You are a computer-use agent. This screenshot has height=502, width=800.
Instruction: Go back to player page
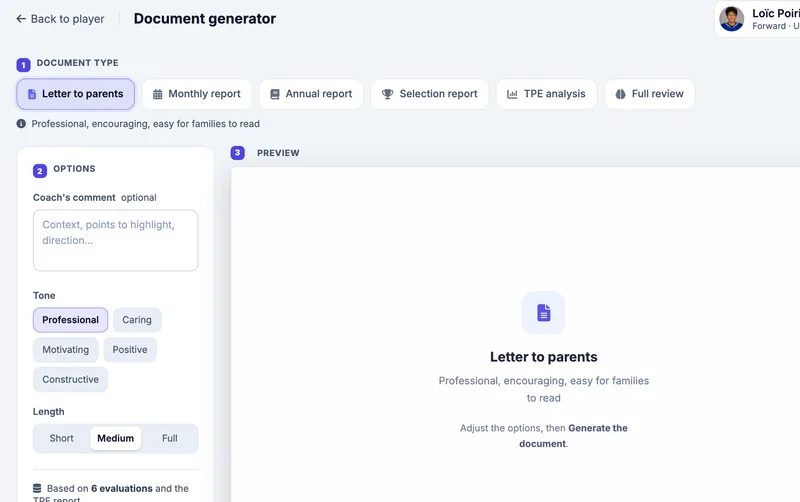[60, 19]
